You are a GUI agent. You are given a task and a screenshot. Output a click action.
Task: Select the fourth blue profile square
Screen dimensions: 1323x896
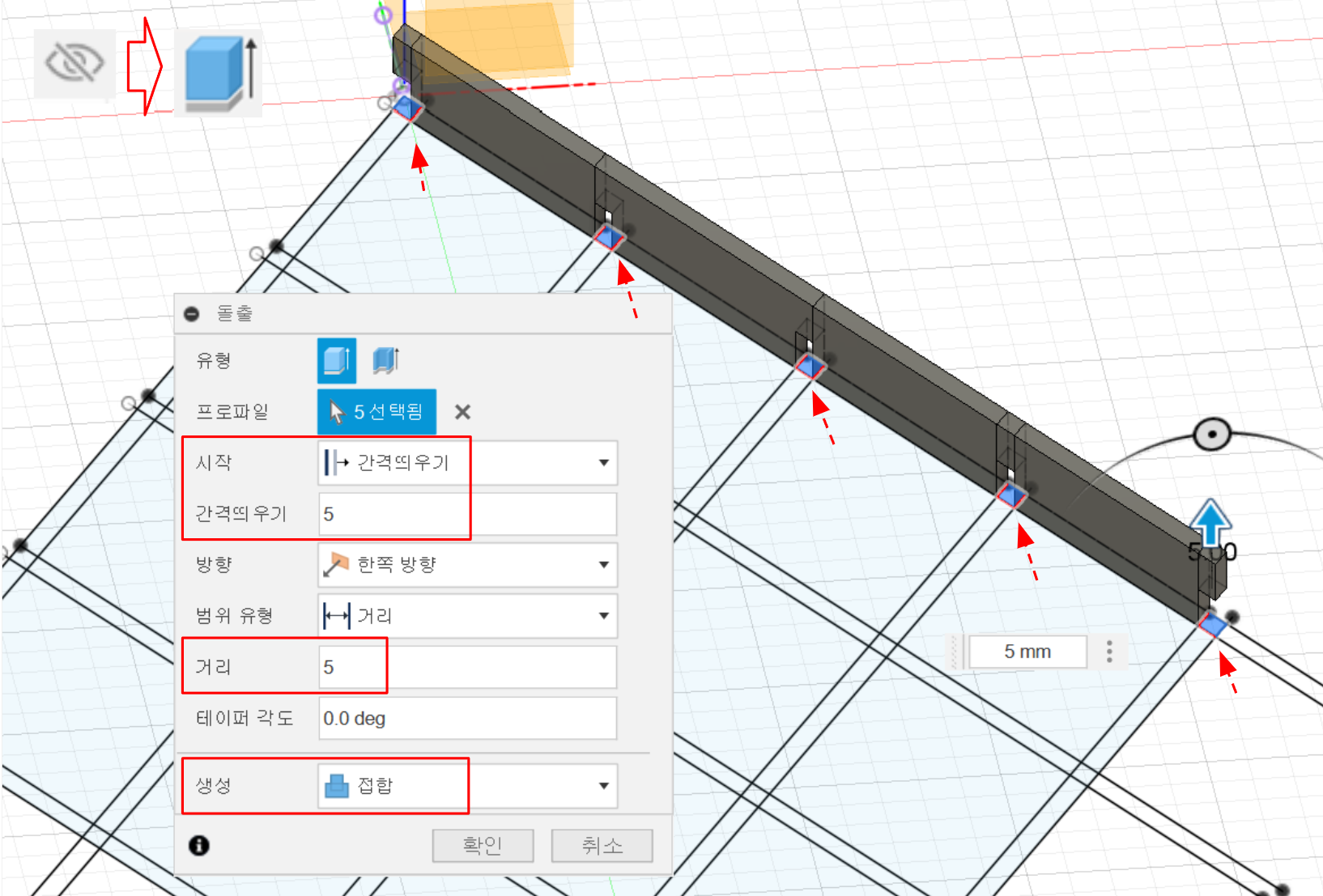[x=1010, y=495]
